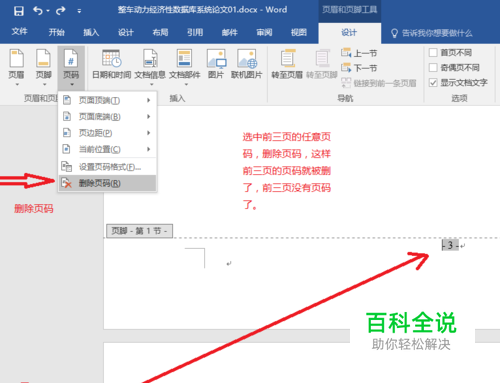Toggle the 奇偶页不同 checkbox
Viewport: 500px width, 383px height.
(x=433, y=67)
